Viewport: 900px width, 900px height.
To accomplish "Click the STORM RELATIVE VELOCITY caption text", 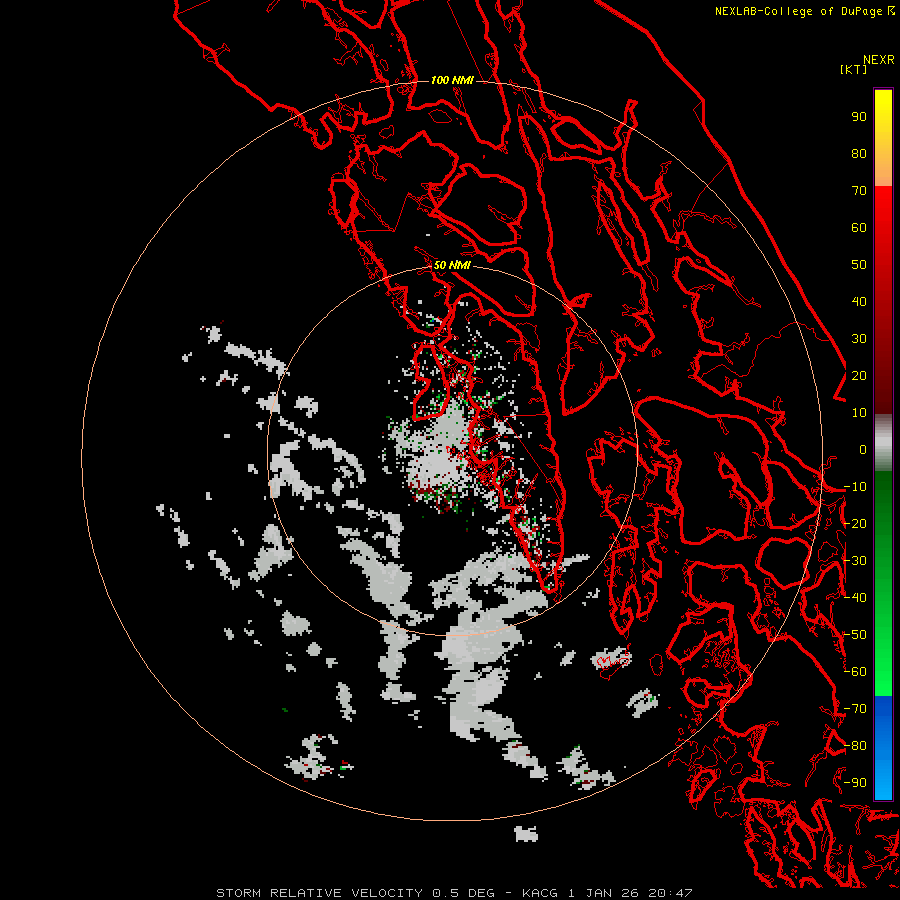I will 319,893.
